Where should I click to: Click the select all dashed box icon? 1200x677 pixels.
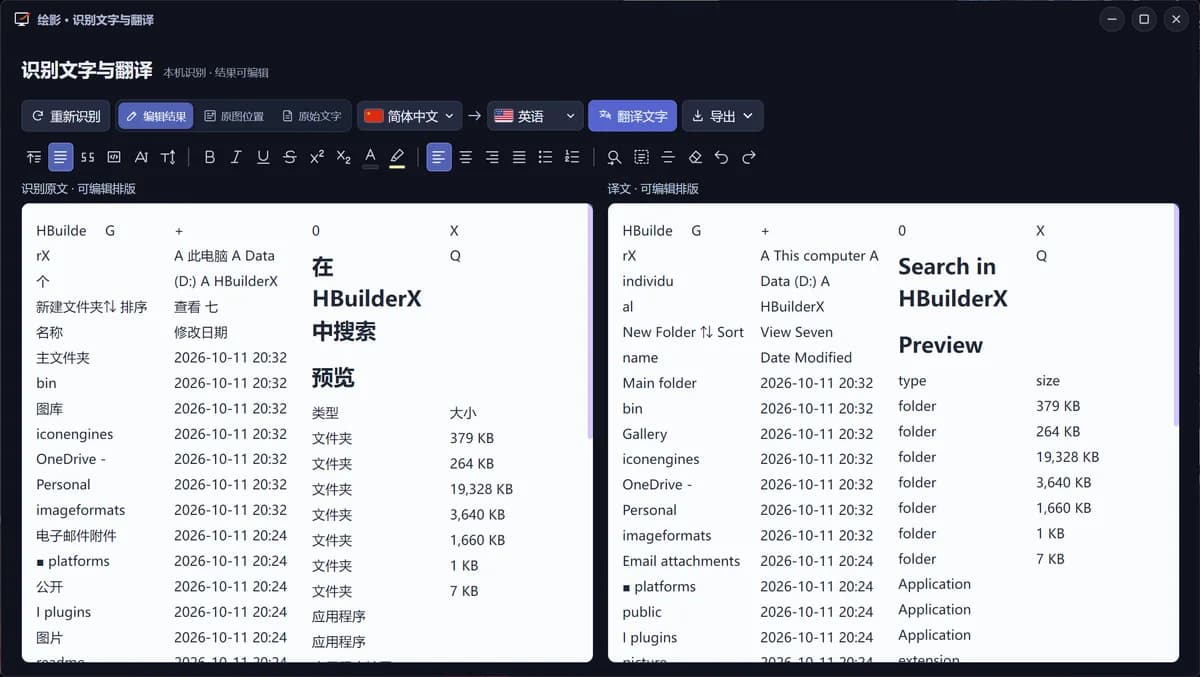pos(641,157)
